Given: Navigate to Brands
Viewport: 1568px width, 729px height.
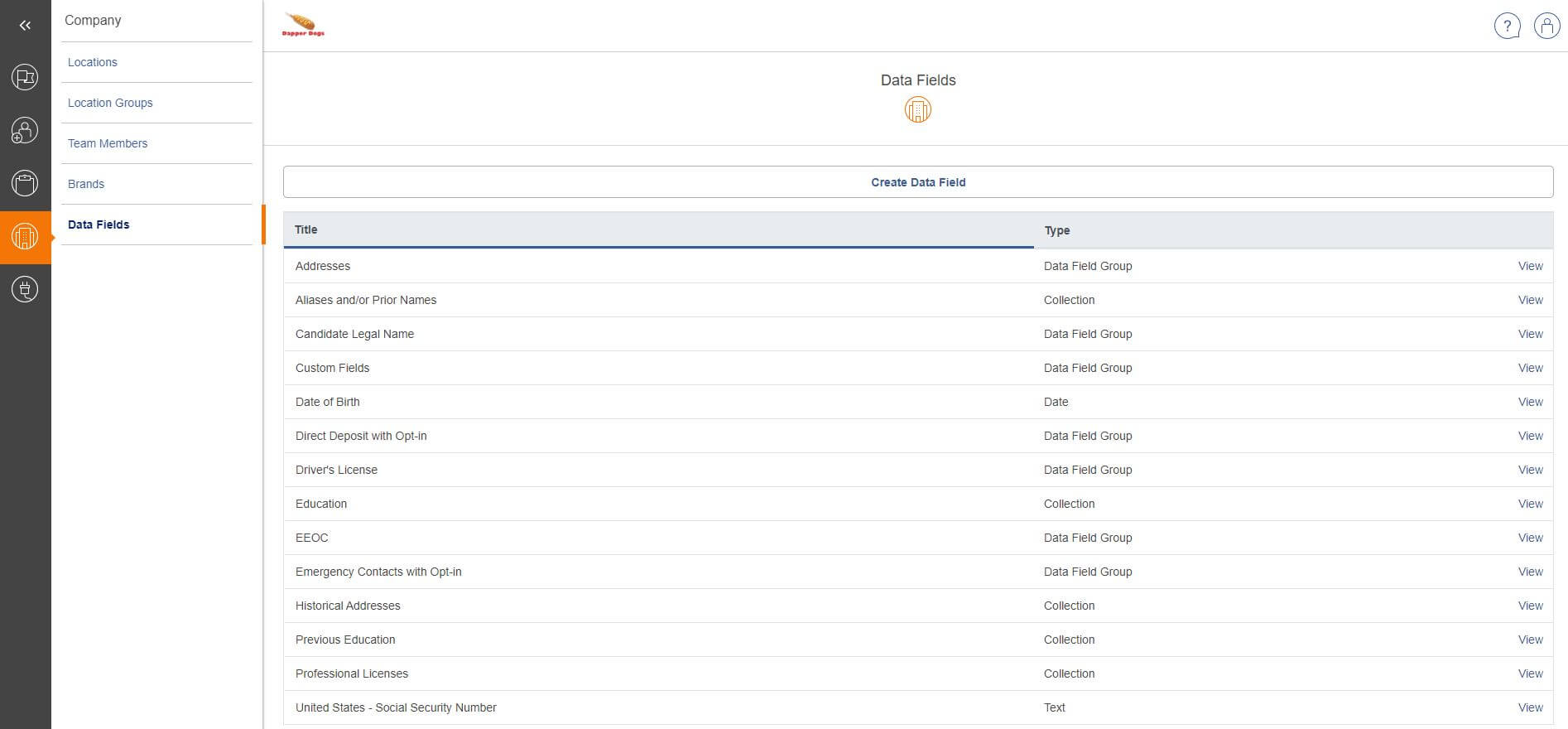Looking at the screenshot, I should click(86, 184).
